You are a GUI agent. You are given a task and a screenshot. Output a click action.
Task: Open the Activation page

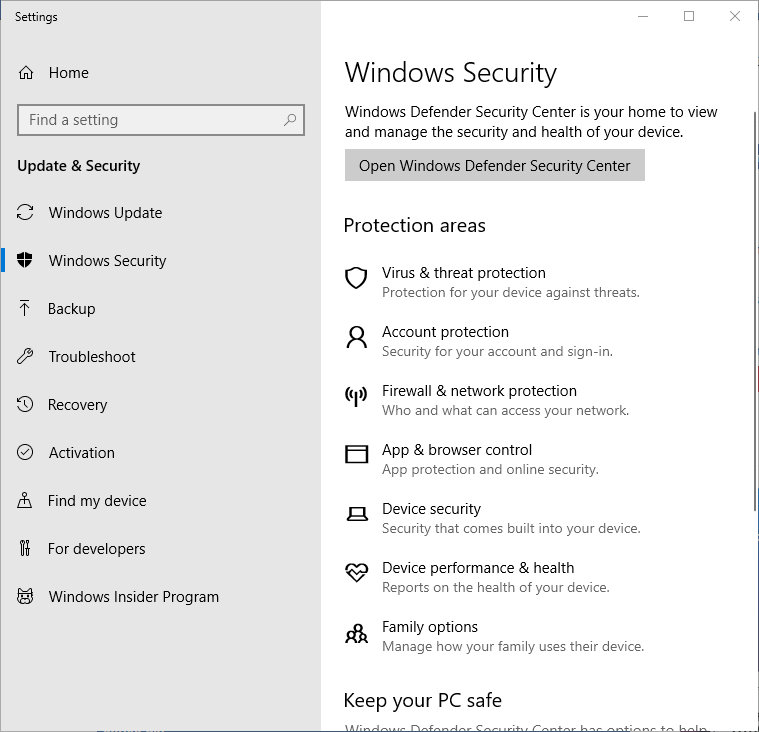point(161,452)
